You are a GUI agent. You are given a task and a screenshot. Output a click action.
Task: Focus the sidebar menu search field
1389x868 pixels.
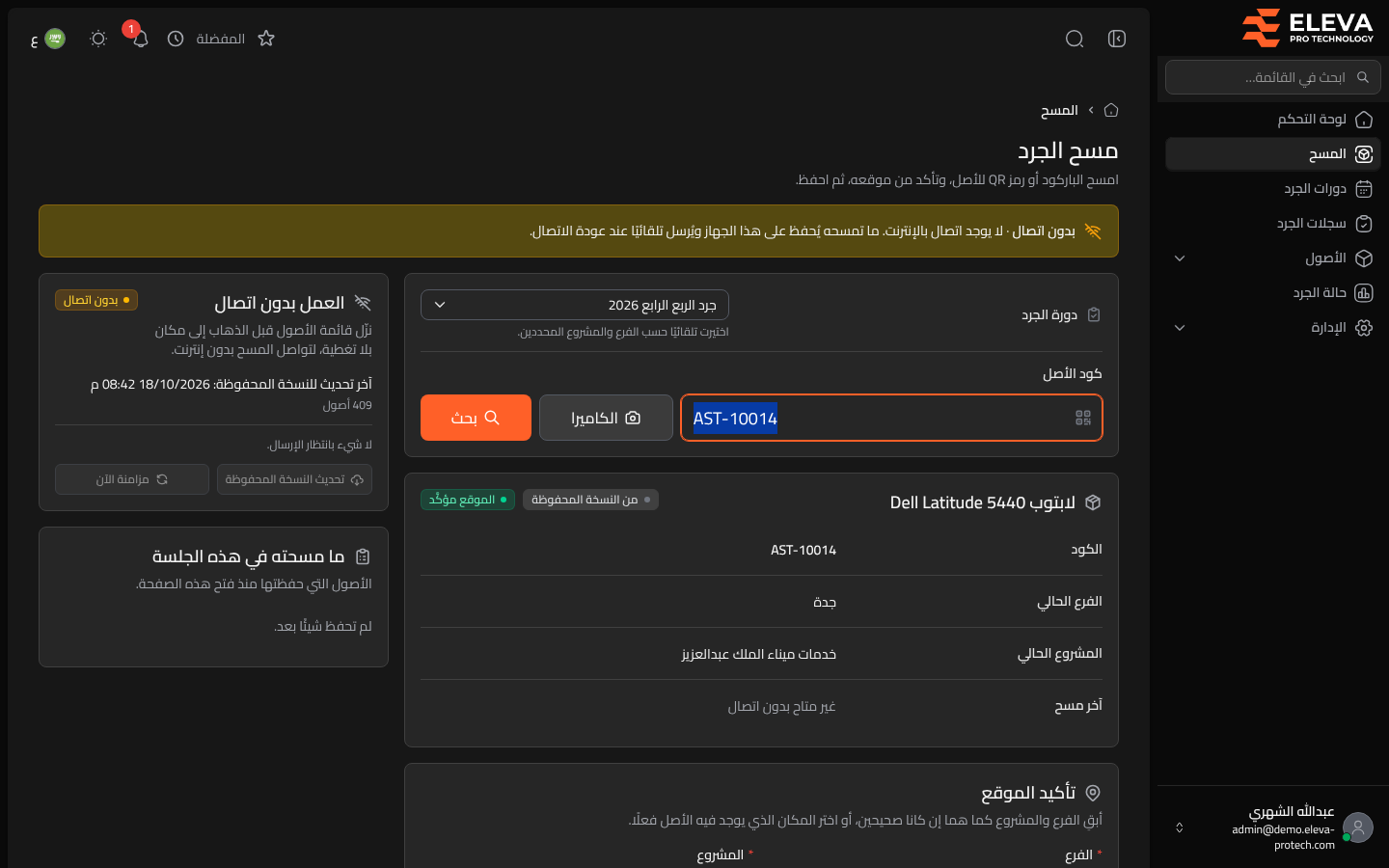click(1273, 77)
